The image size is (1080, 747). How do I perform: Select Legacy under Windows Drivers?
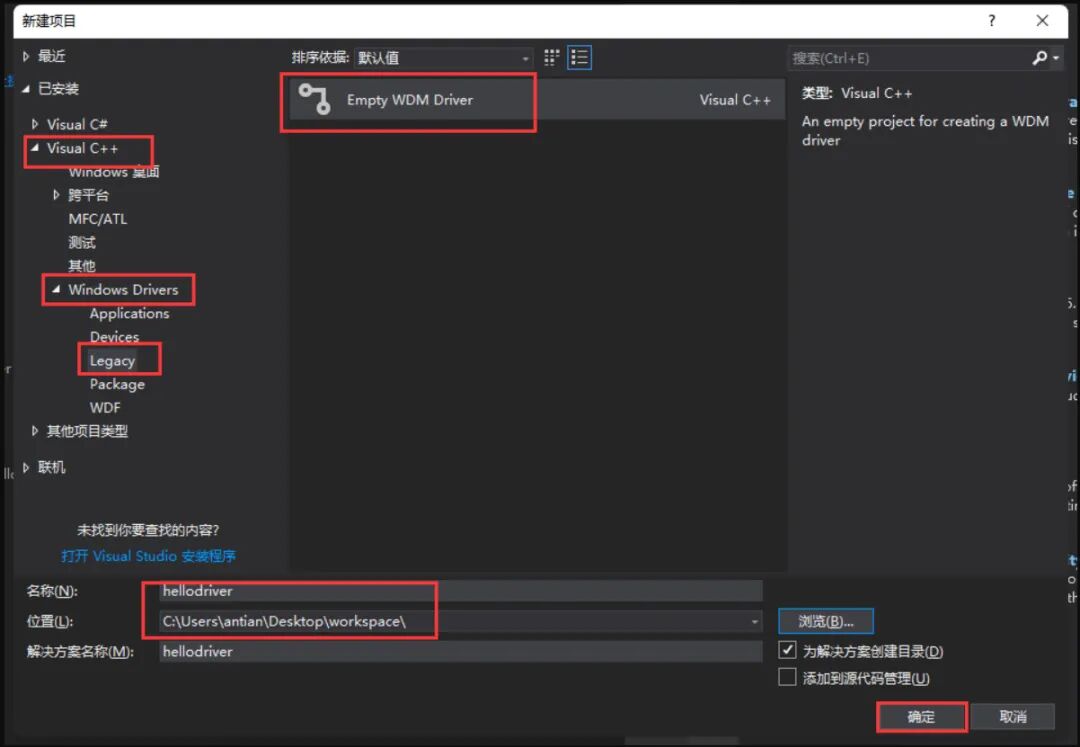[x=113, y=358]
